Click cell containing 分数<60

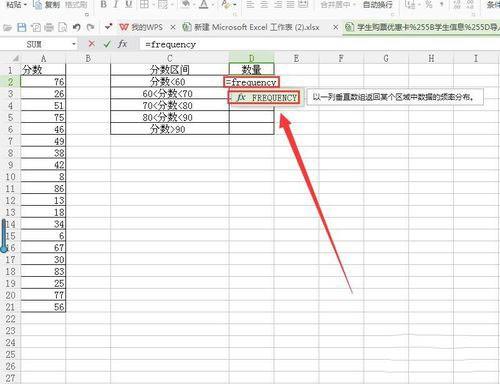pos(170,82)
